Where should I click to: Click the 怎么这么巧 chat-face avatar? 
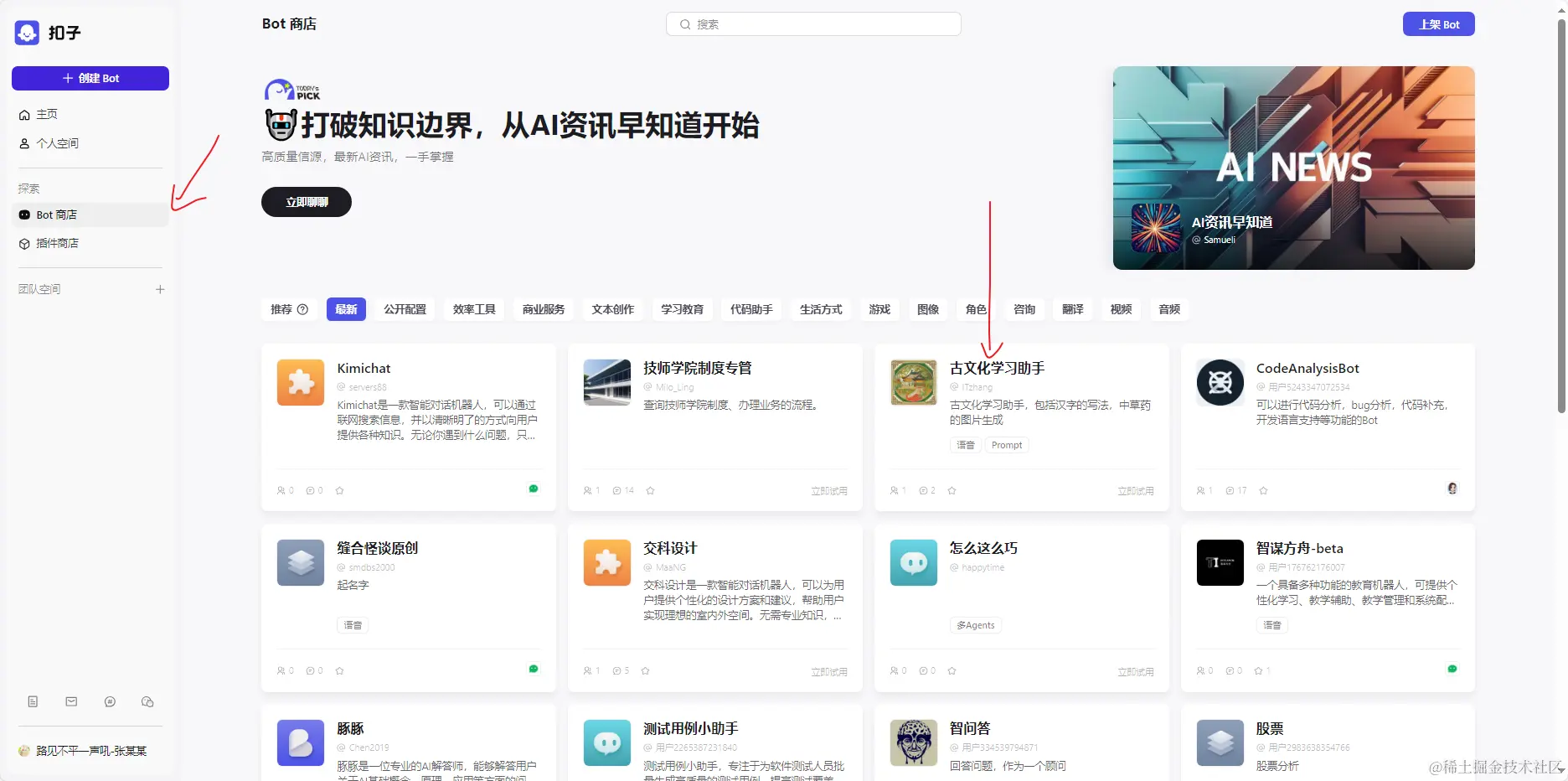pos(914,562)
